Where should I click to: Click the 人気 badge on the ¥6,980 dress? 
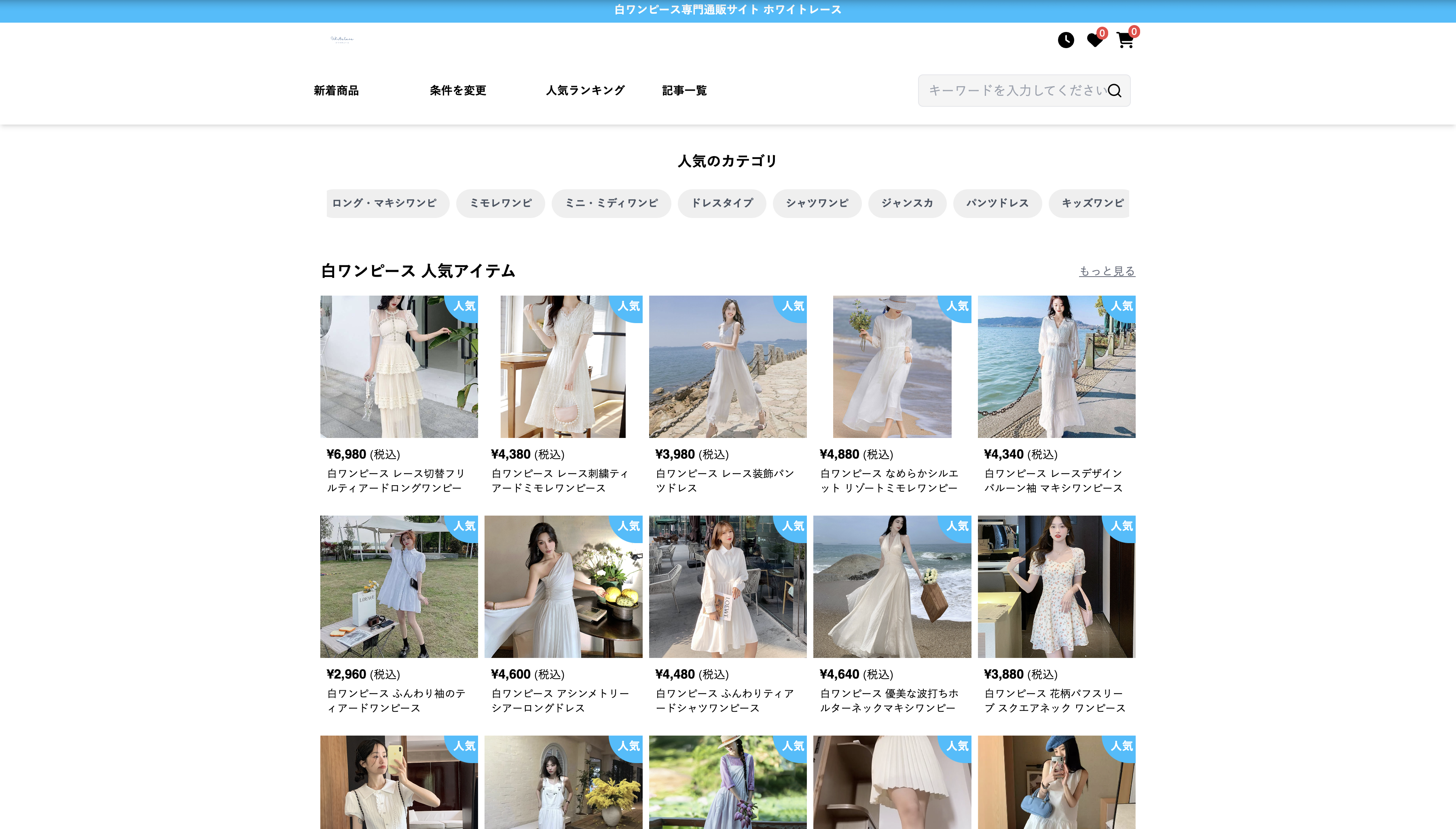coord(464,306)
